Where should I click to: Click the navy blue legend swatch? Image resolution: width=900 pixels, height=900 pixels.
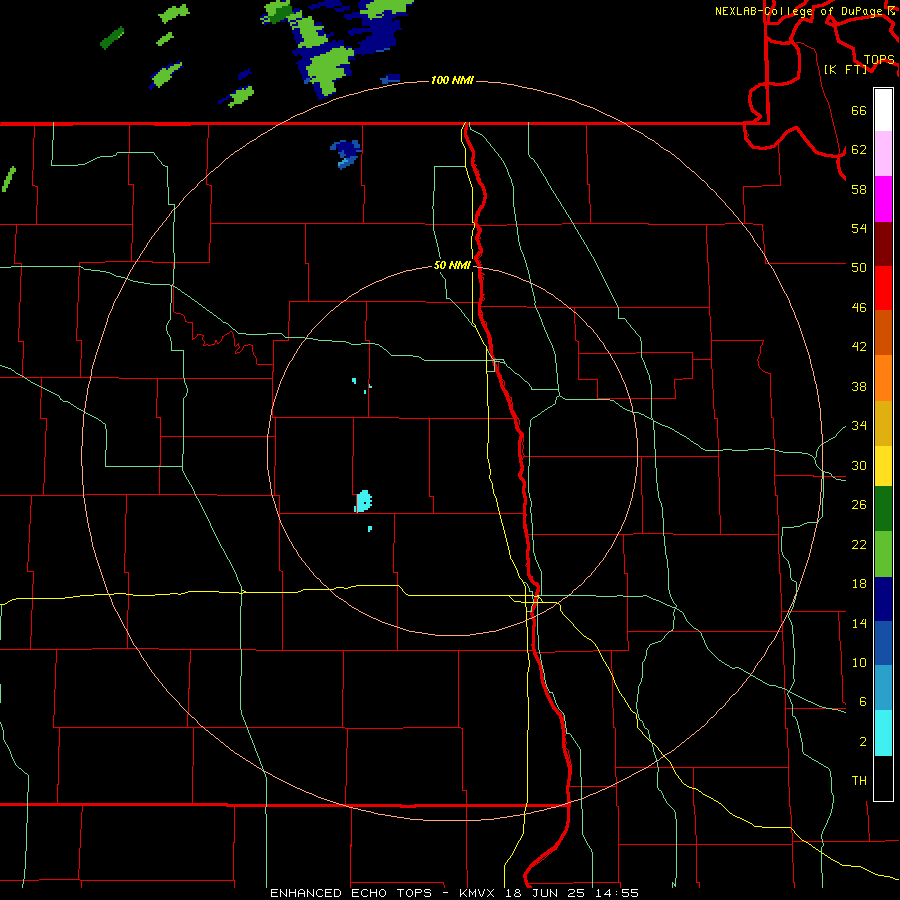[883, 599]
